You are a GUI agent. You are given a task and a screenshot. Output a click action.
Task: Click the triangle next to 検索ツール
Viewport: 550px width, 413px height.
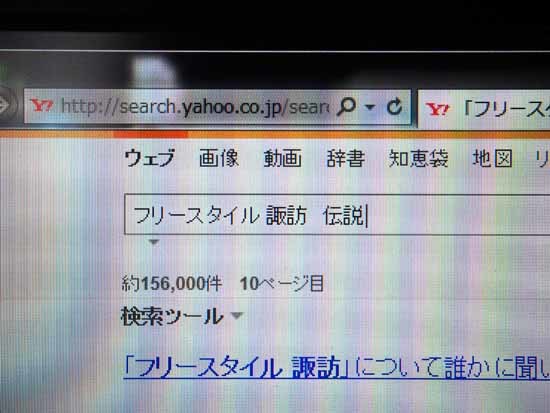point(237,315)
